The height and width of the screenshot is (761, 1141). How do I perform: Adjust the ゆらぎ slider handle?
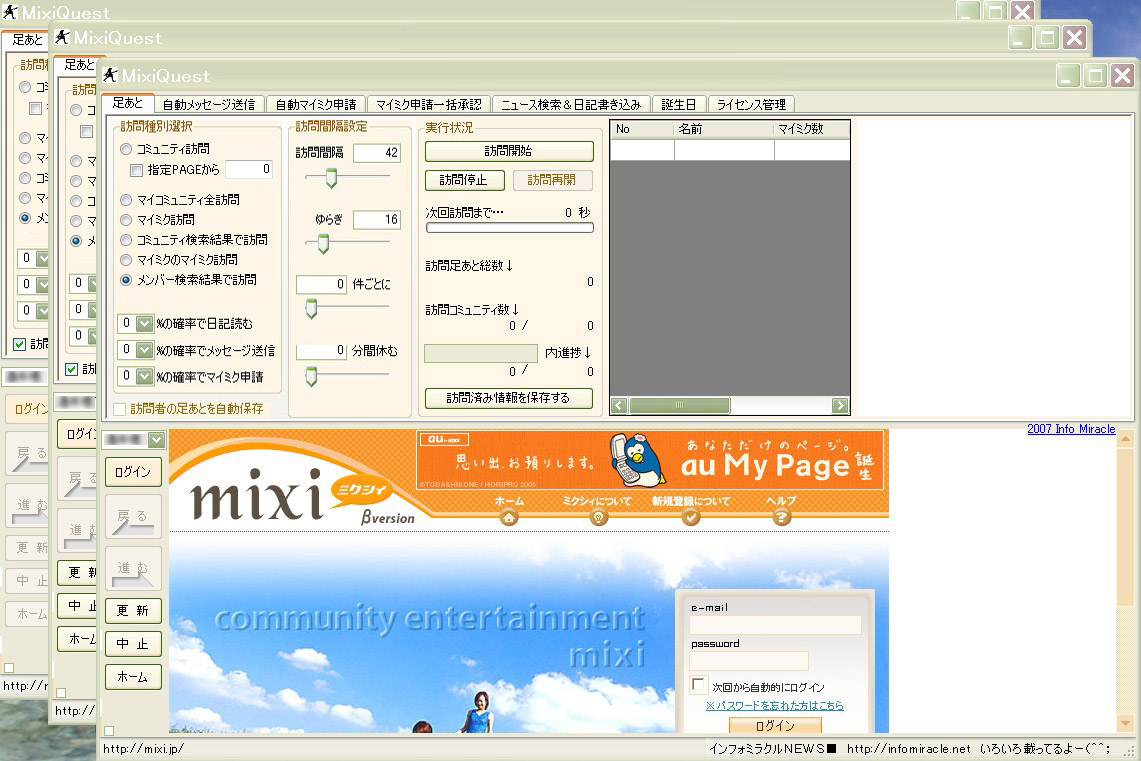click(x=323, y=244)
